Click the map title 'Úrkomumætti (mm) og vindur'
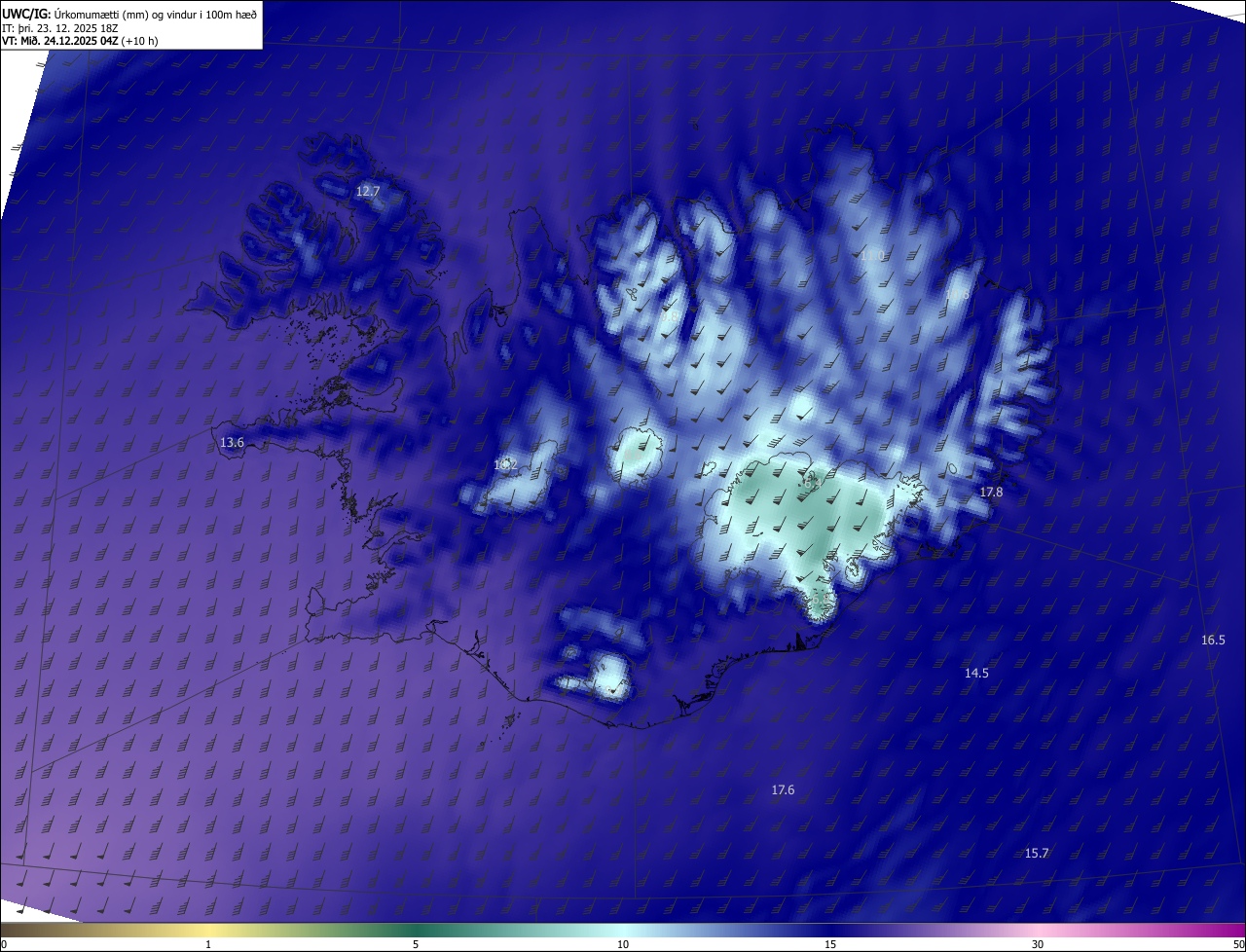This screenshot has height=952, width=1246. (x=125, y=14)
